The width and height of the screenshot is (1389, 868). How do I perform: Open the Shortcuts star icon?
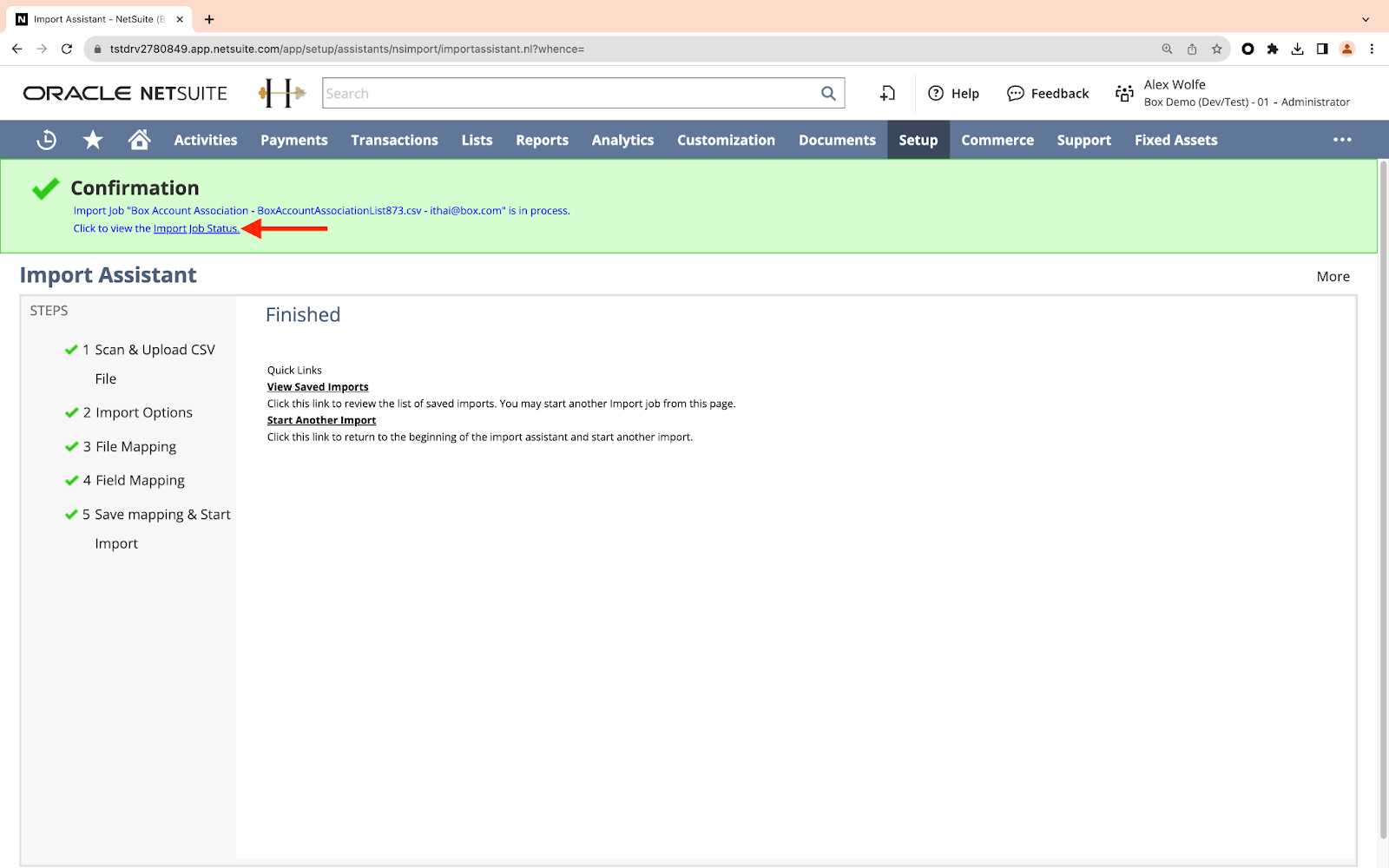click(x=93, y=140)
